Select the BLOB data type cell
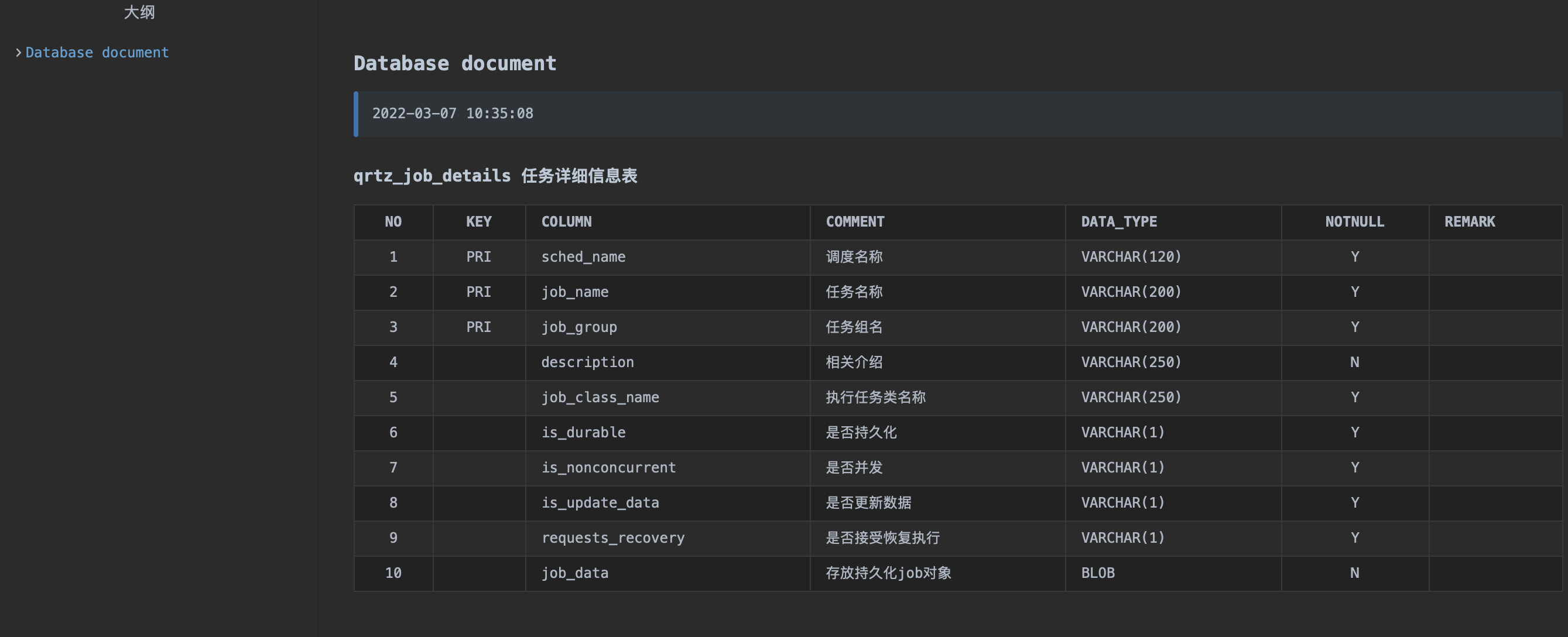The image size is (1568, 637). click(1097, 573)
